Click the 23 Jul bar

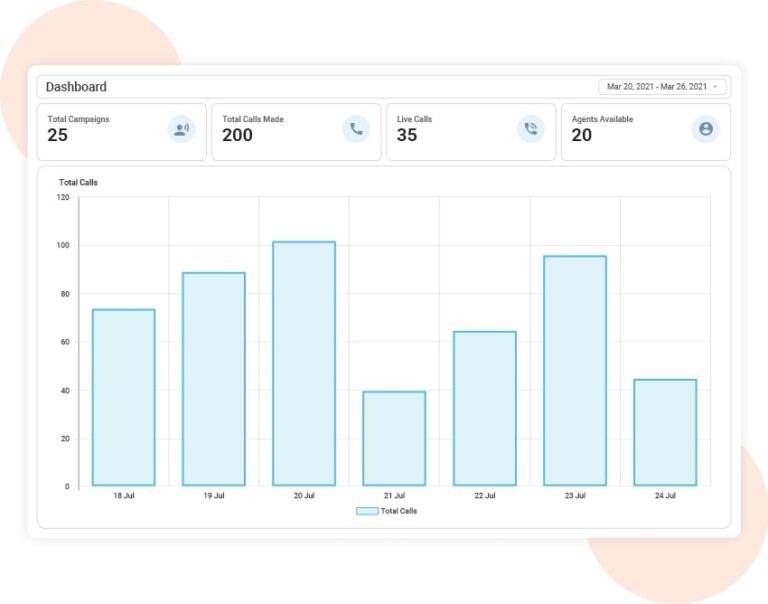(575, 371)
